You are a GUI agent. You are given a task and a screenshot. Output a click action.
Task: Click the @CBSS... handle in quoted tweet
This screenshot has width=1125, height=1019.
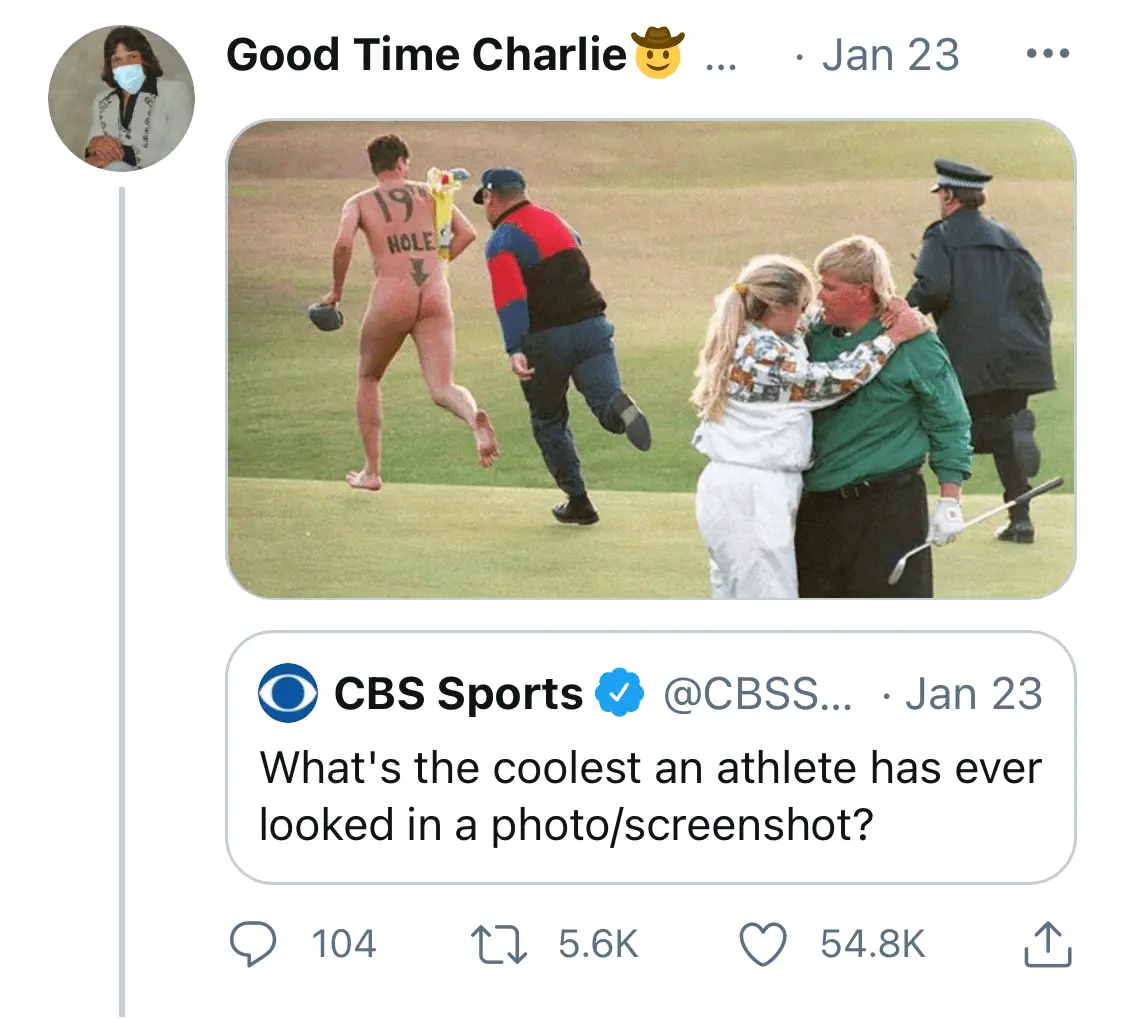[757, 694]
